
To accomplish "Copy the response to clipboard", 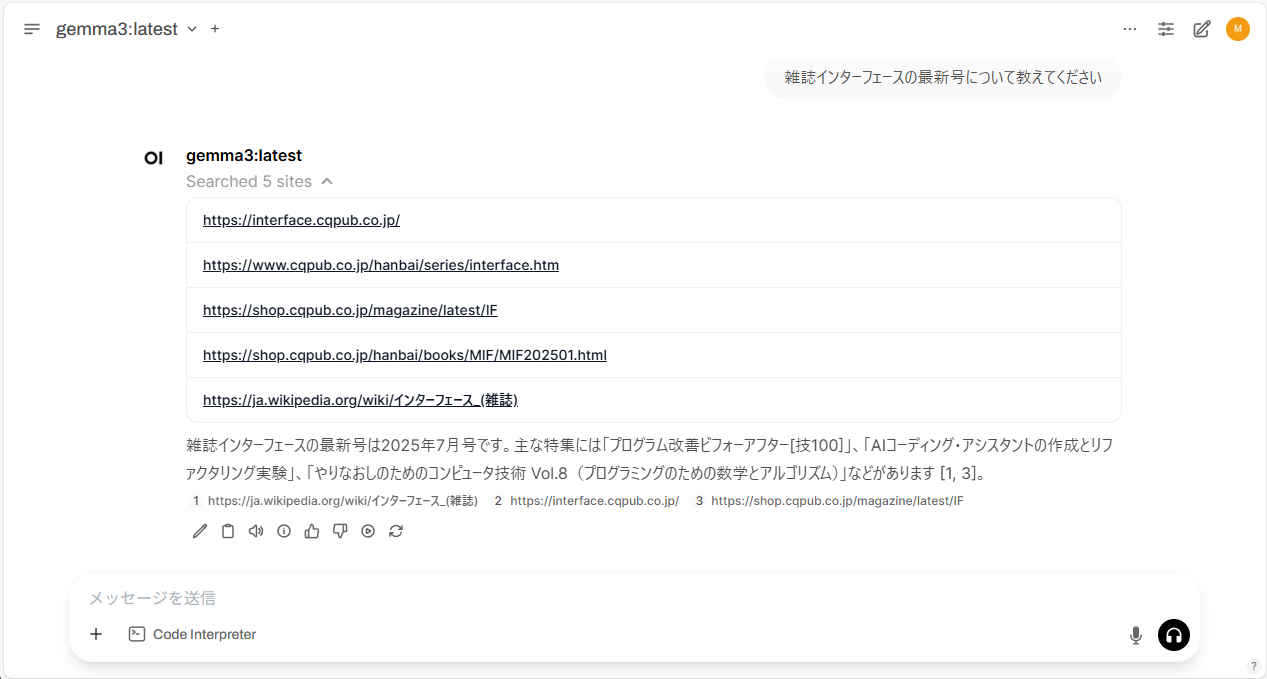I will click(x=228, y=531).
